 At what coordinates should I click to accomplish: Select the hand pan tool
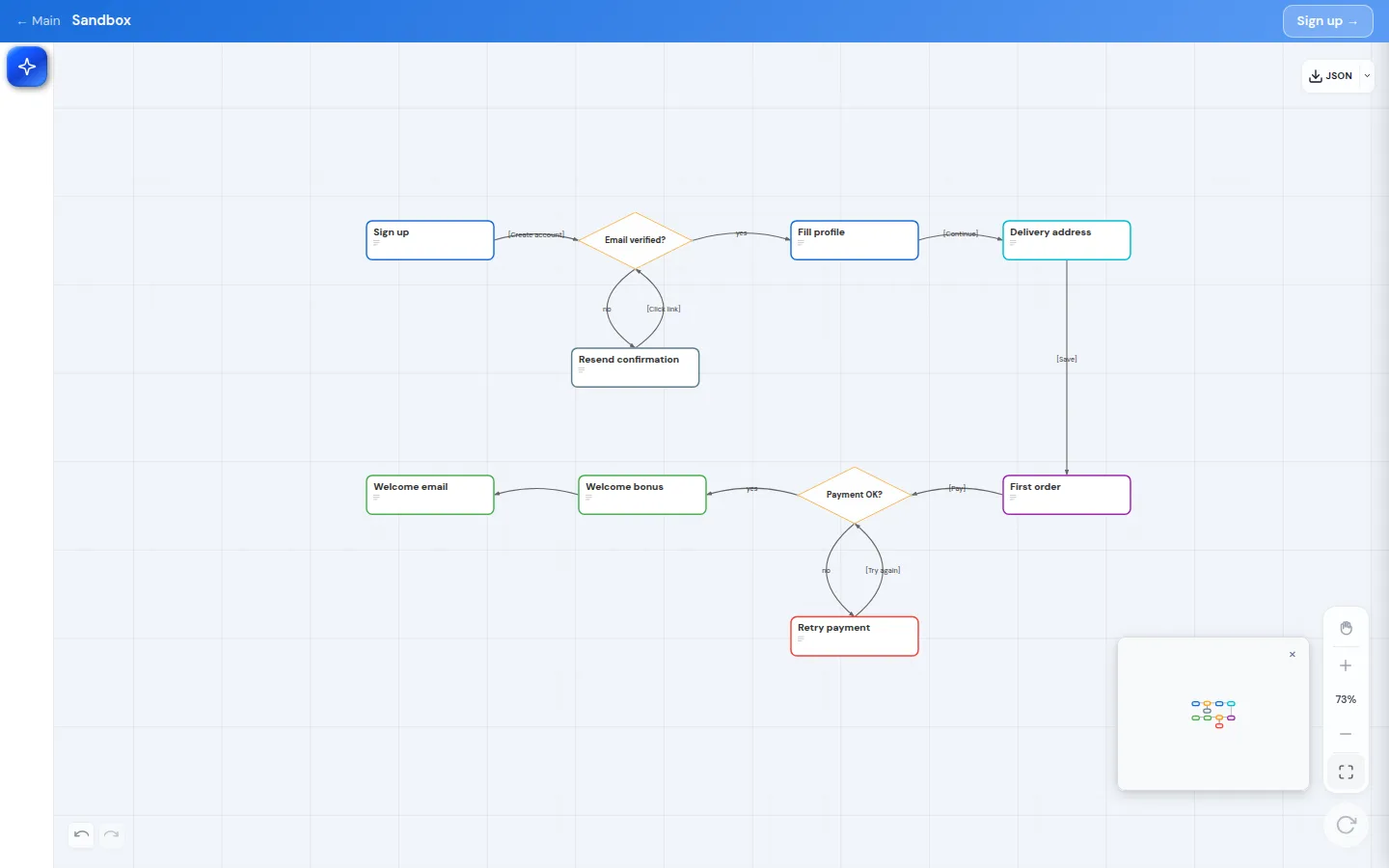(x=1346, y=628)
